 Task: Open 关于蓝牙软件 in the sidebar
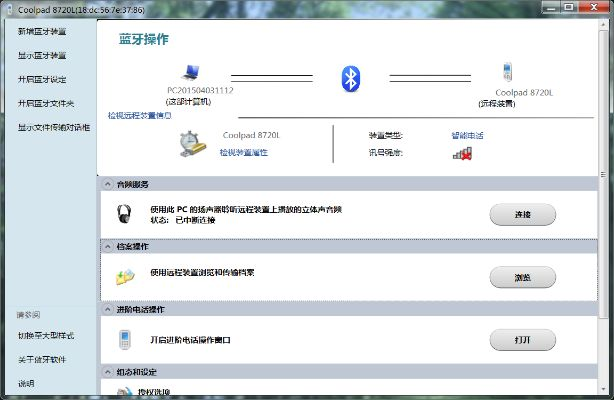pyautogui.click(x=42, y=359)
